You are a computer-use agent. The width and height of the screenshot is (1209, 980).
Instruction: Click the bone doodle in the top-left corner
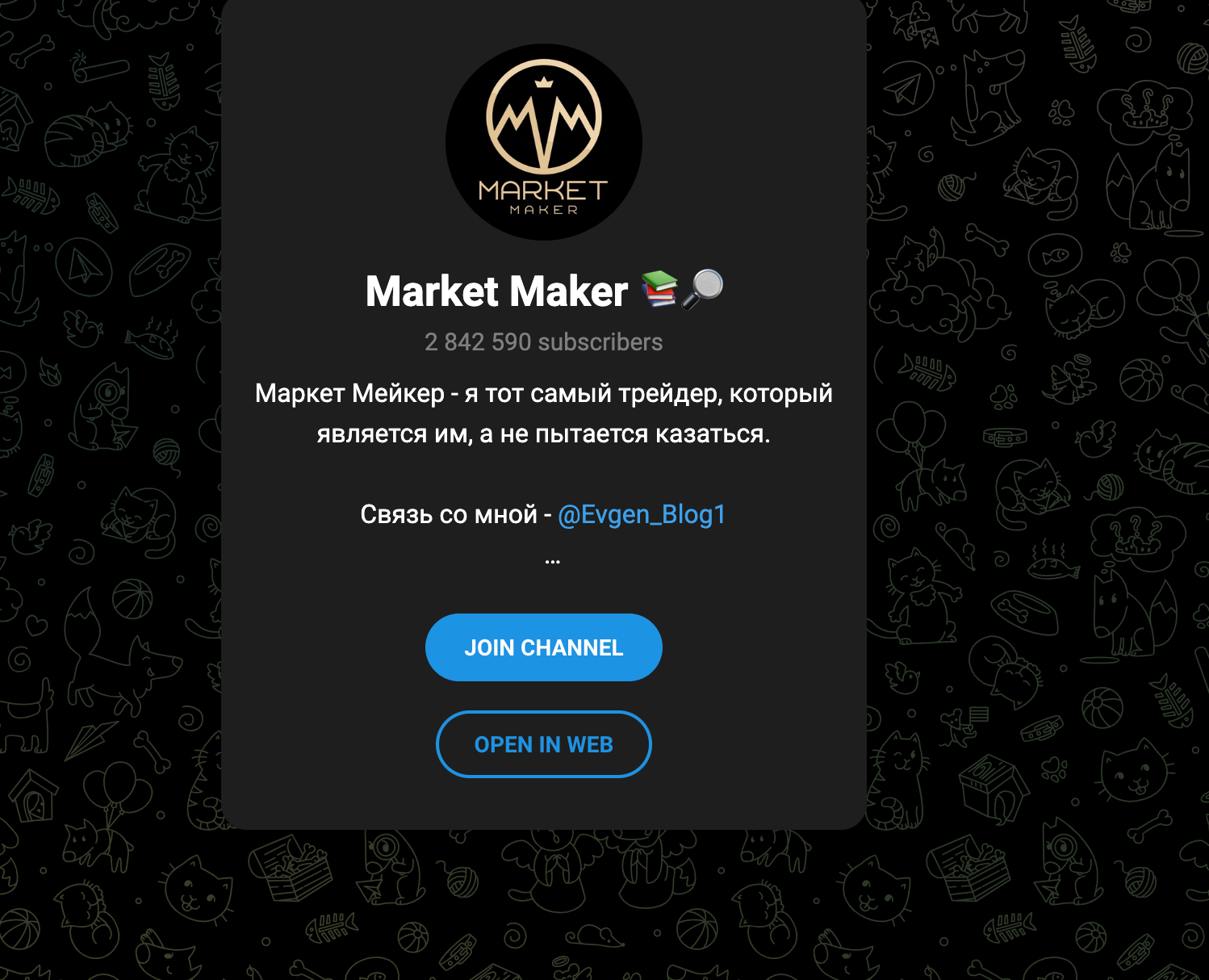(x=32, y=52)
